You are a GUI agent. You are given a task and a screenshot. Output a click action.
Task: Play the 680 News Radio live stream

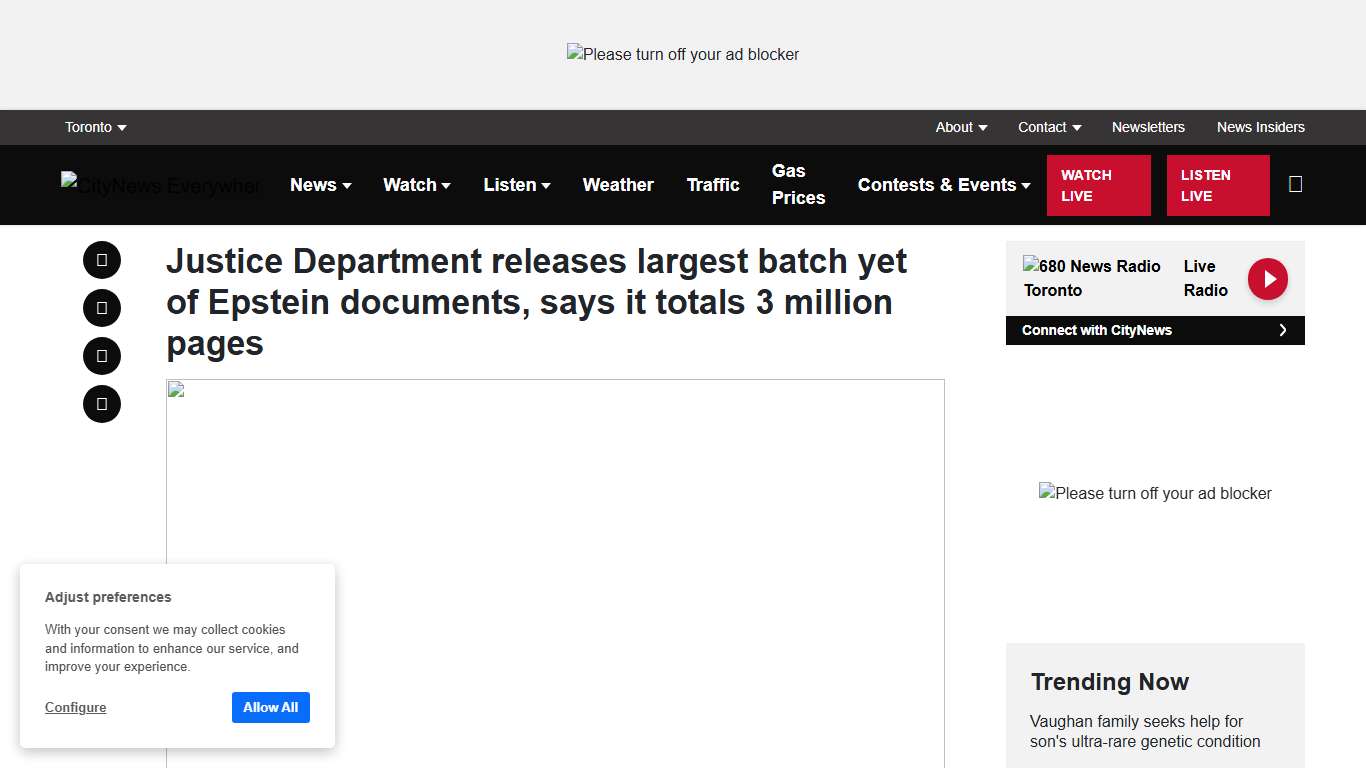[1267, 279]
